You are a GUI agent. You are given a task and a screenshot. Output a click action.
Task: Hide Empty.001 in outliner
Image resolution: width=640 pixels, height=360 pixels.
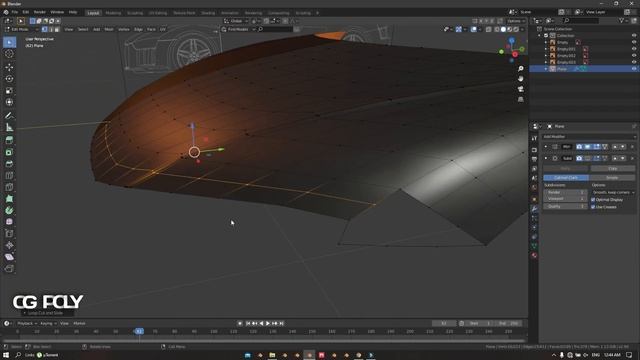[634, 49]
